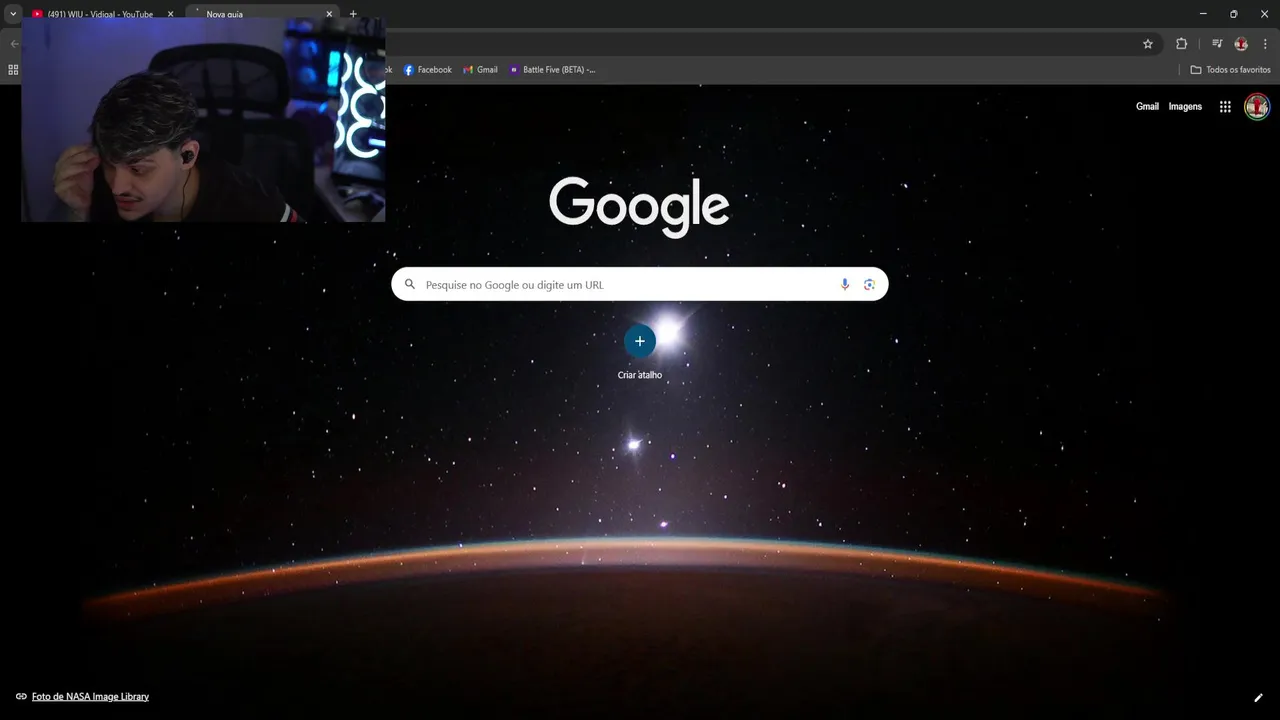Close the WIU - Vidigal YouTube tab
Screen dimensions: 1280x720
point(170,14)
